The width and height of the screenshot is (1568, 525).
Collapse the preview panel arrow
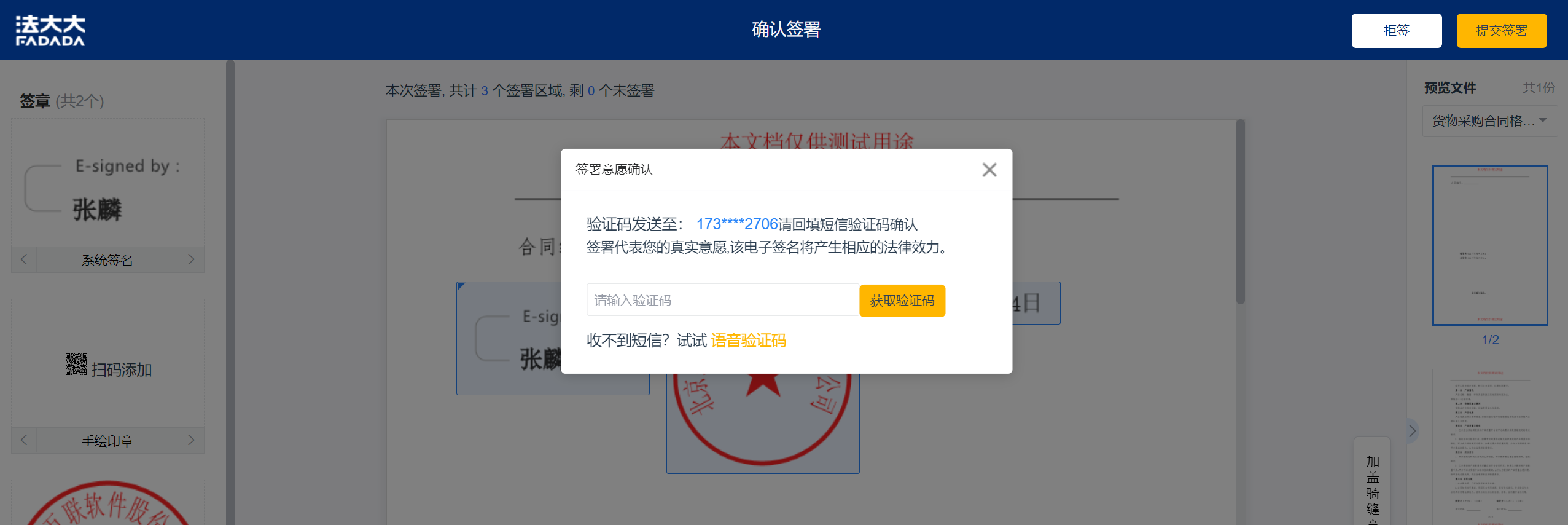1412,431
